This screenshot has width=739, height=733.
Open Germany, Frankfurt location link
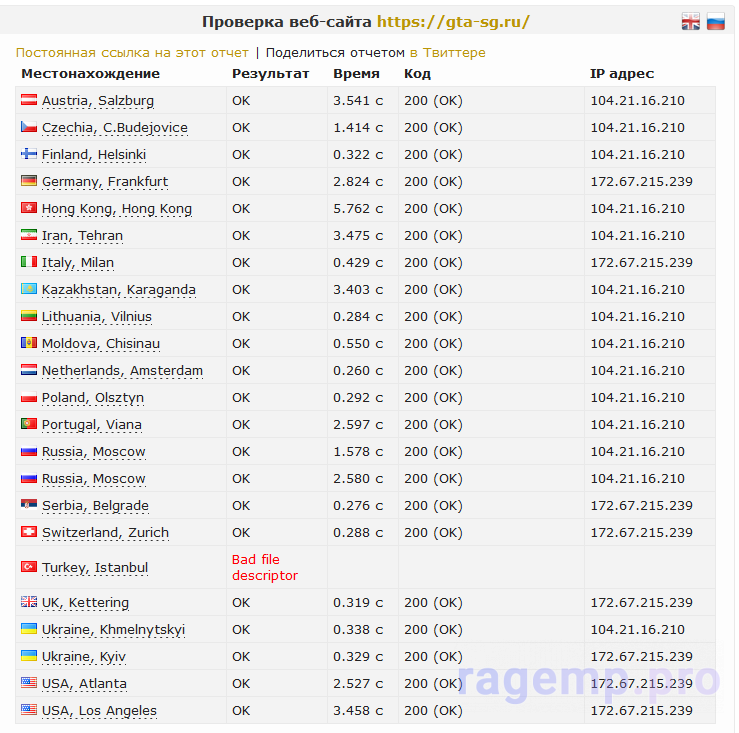[x=105, y=181]
